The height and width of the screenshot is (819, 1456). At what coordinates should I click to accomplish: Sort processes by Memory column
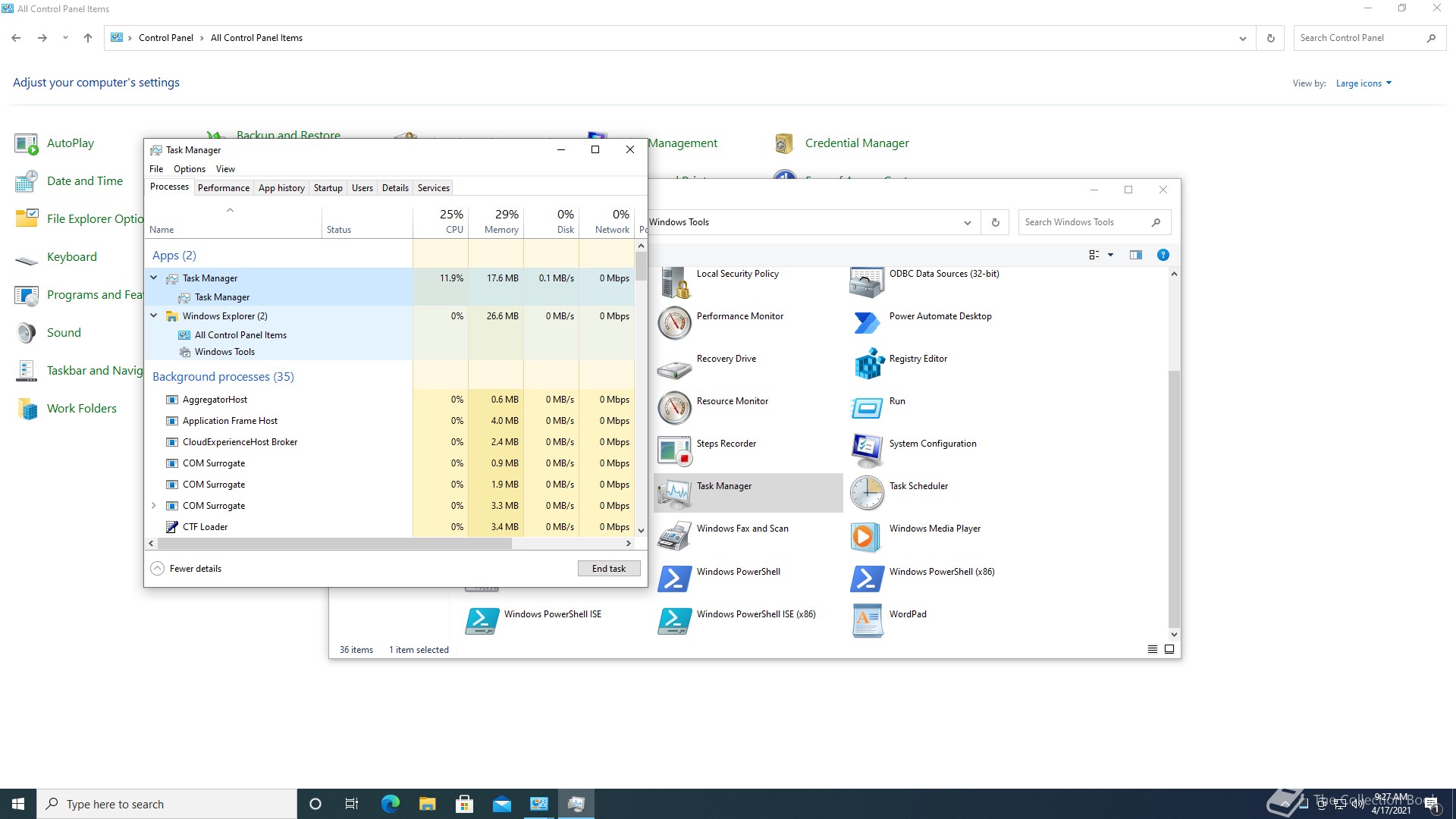(496, 221)
